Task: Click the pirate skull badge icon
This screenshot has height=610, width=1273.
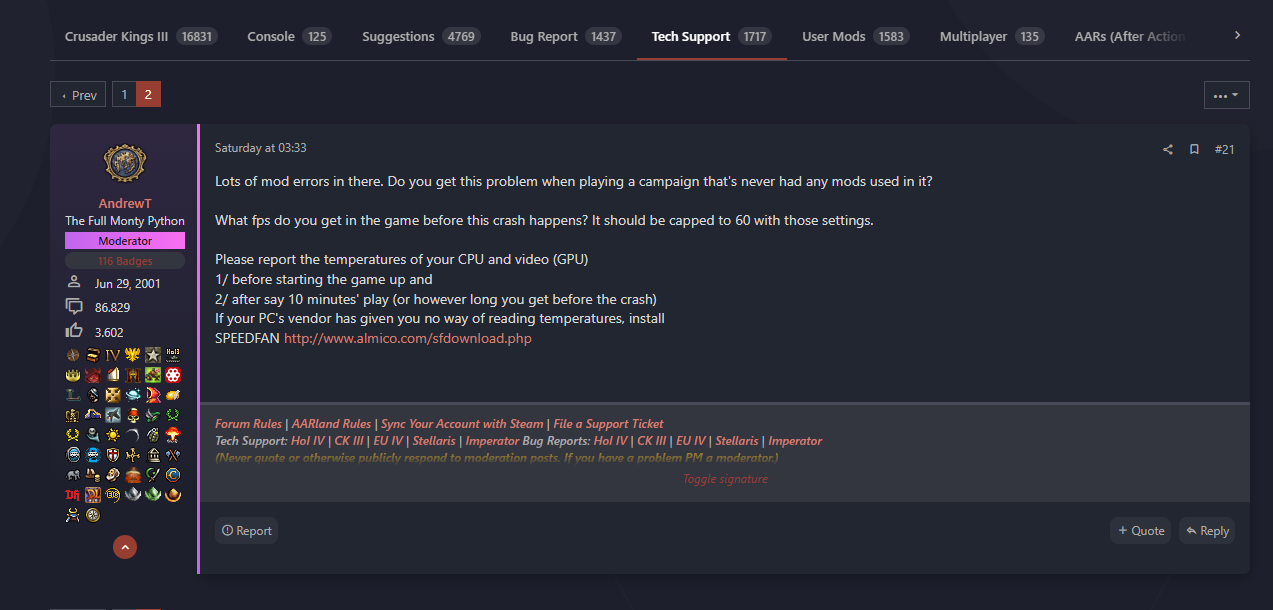Action: point(134,415)
